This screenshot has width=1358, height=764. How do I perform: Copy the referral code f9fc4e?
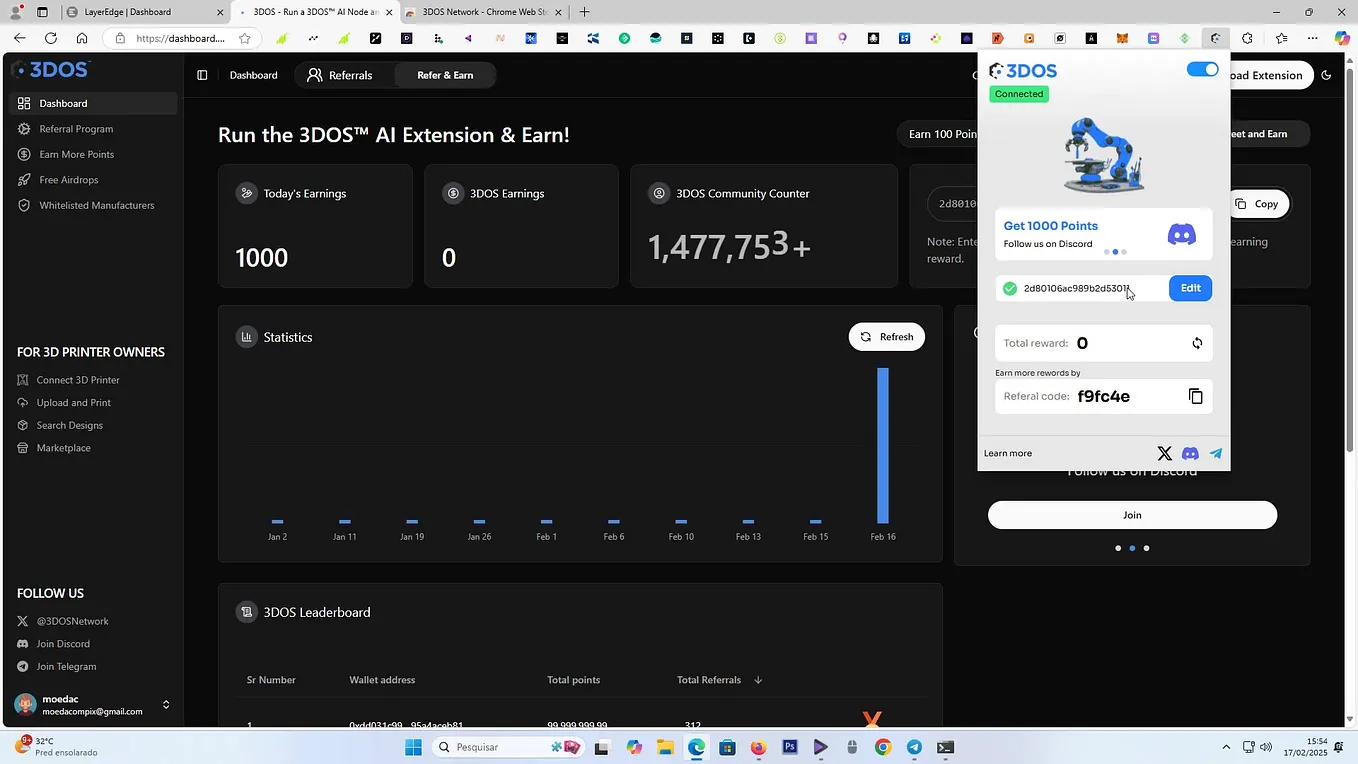coord(1195,396)
